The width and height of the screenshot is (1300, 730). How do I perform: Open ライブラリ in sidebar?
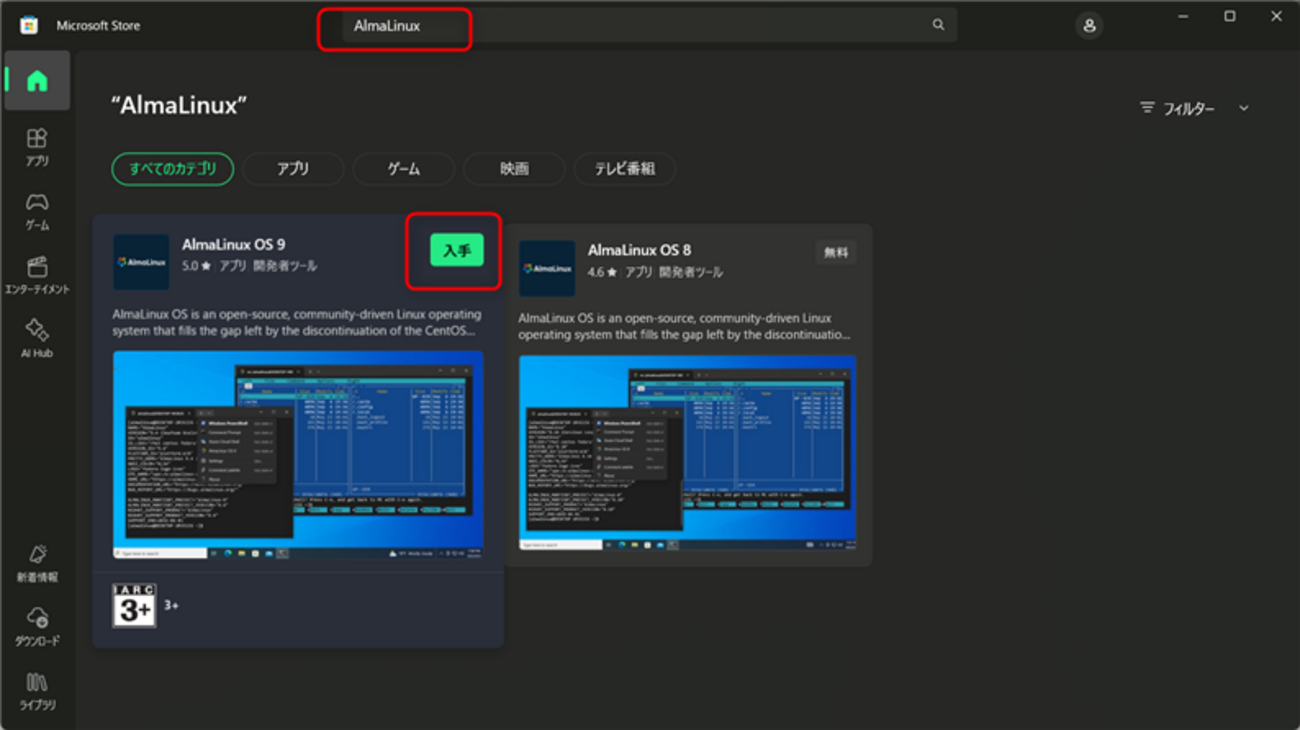click(x=37, y=692)
